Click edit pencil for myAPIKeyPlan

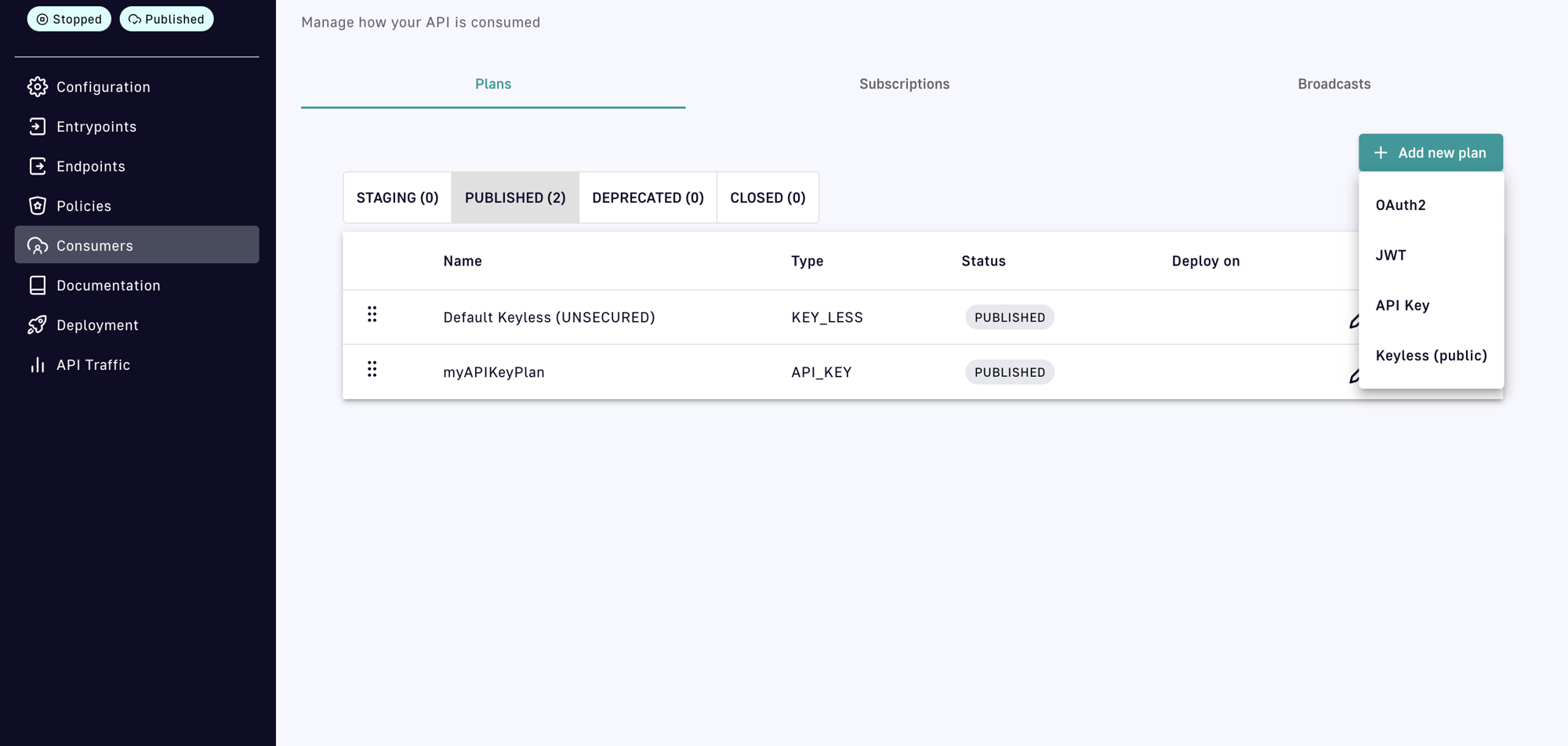[1354, 376]
